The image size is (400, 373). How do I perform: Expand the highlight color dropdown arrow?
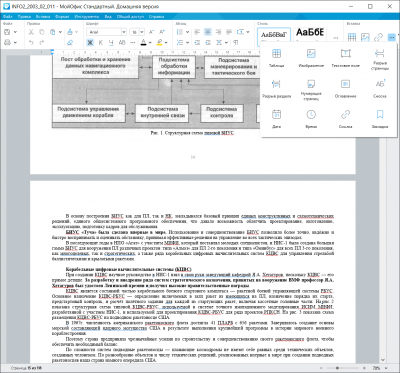click(x=166, y=43)
